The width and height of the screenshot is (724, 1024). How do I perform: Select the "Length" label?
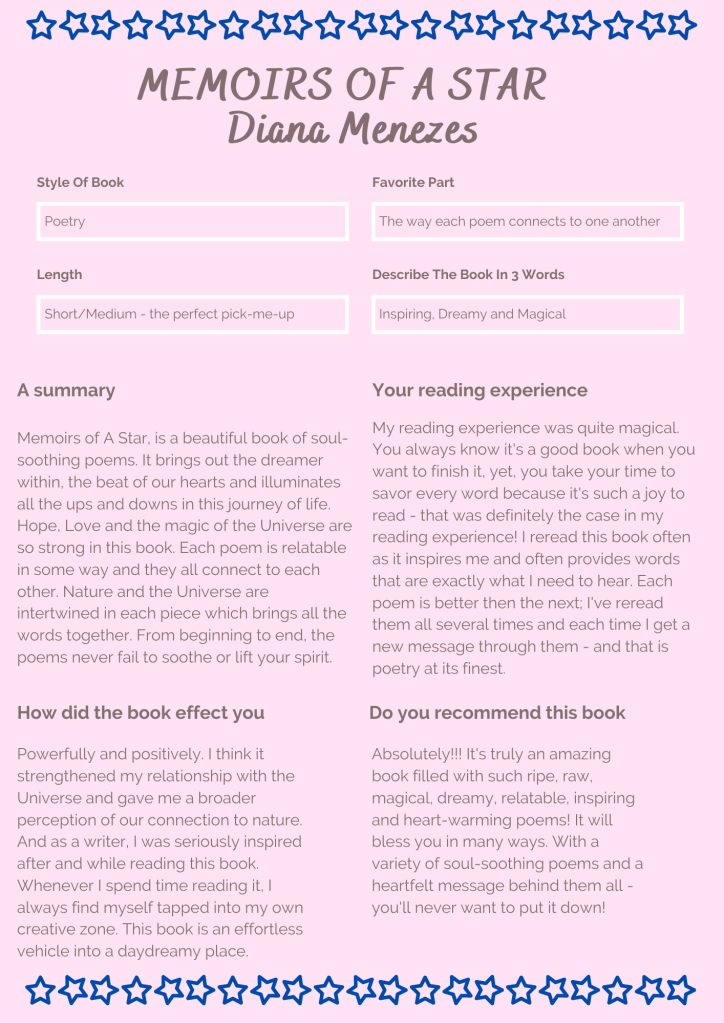(x=59, y=275)
